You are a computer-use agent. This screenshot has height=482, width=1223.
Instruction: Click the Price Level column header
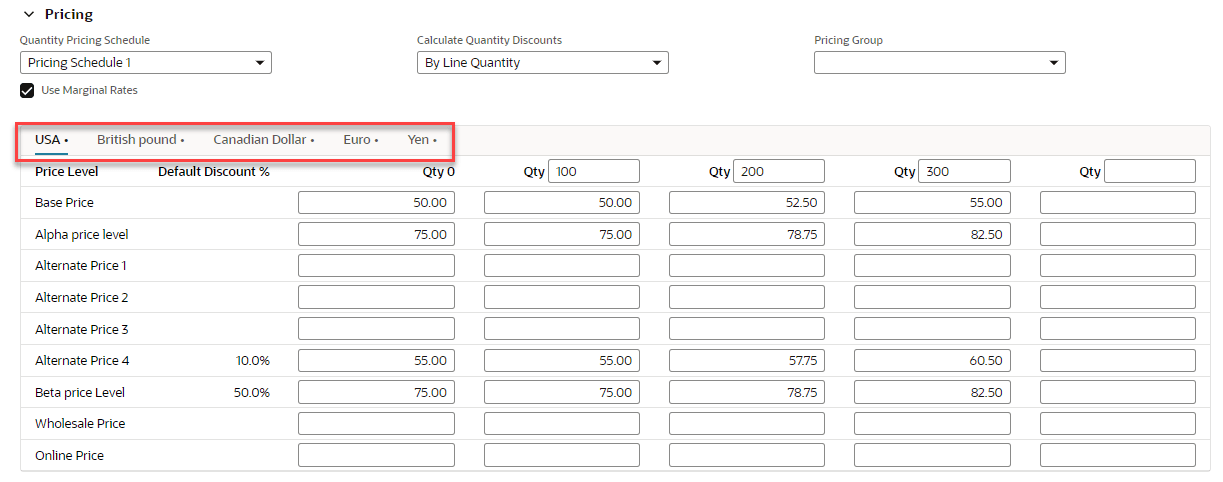(67, 172)
